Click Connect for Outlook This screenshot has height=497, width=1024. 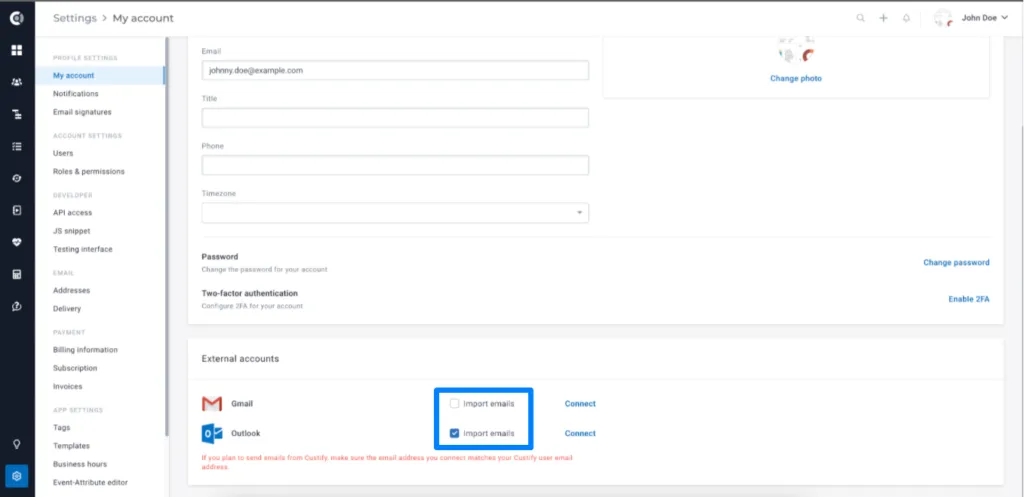tap(581, 433)
